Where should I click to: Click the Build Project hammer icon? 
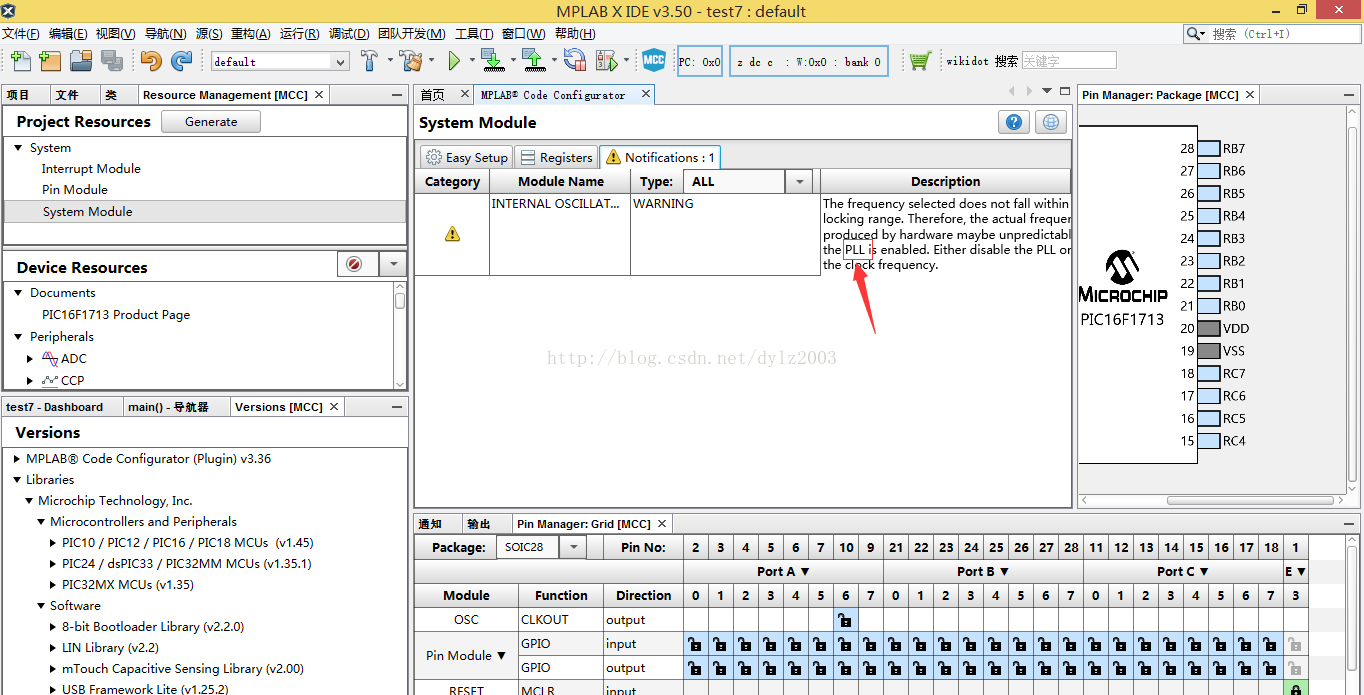(x=369, y=61)
